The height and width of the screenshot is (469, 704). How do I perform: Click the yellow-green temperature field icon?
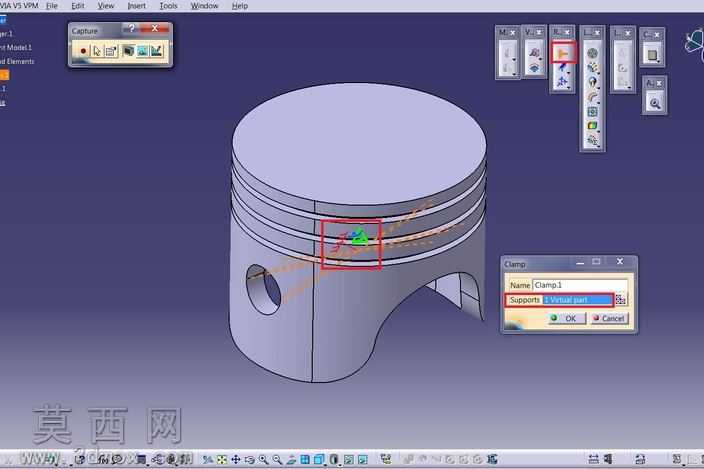pyautogui.click(x=592, y=125)
